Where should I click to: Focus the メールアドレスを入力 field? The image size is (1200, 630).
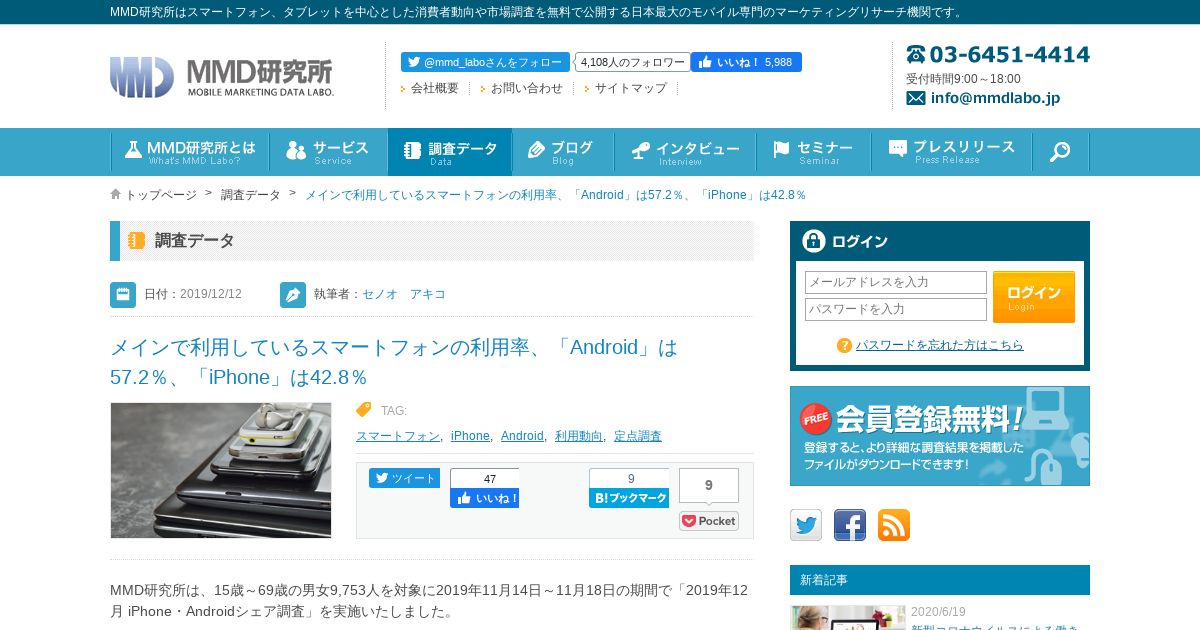[896, 282]
